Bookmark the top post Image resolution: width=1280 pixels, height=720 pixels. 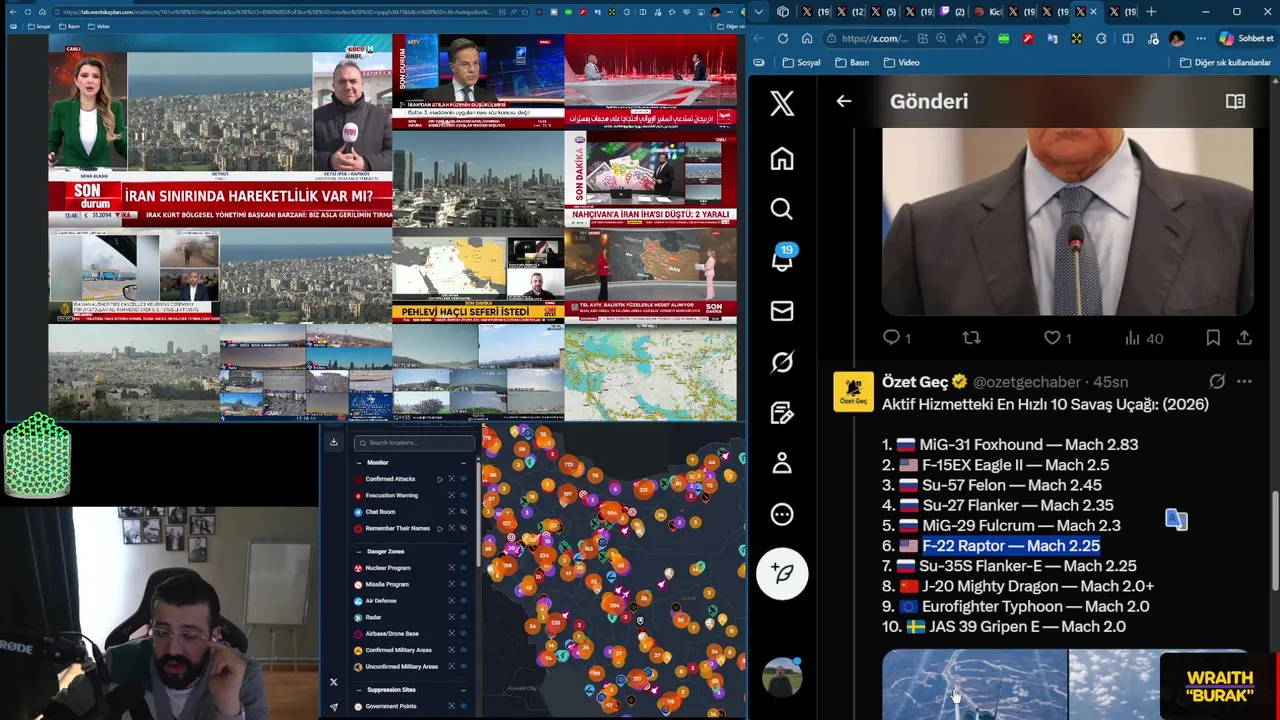(1213, 338)
